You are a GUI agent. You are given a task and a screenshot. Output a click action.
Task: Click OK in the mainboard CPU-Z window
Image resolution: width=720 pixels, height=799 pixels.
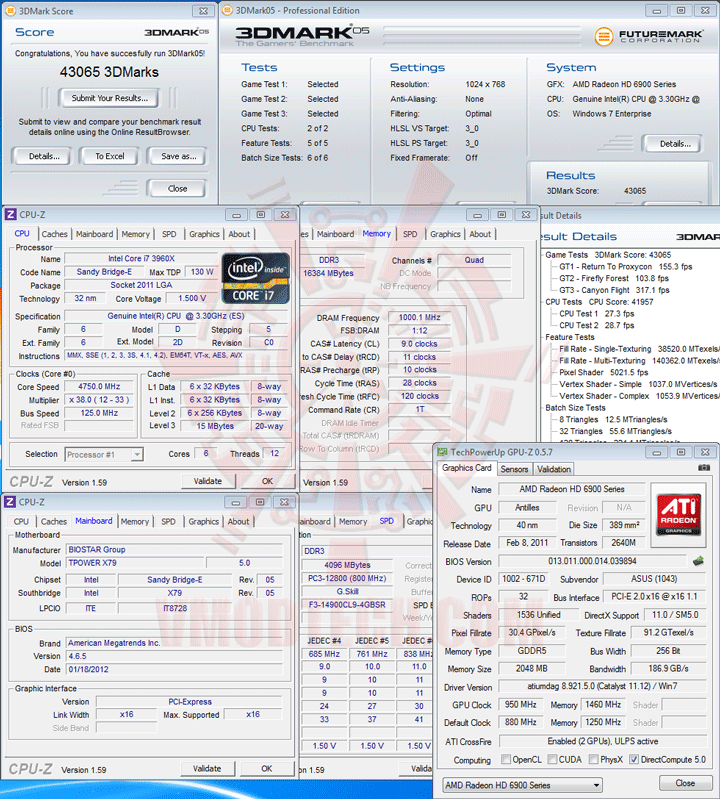(266, 768)
